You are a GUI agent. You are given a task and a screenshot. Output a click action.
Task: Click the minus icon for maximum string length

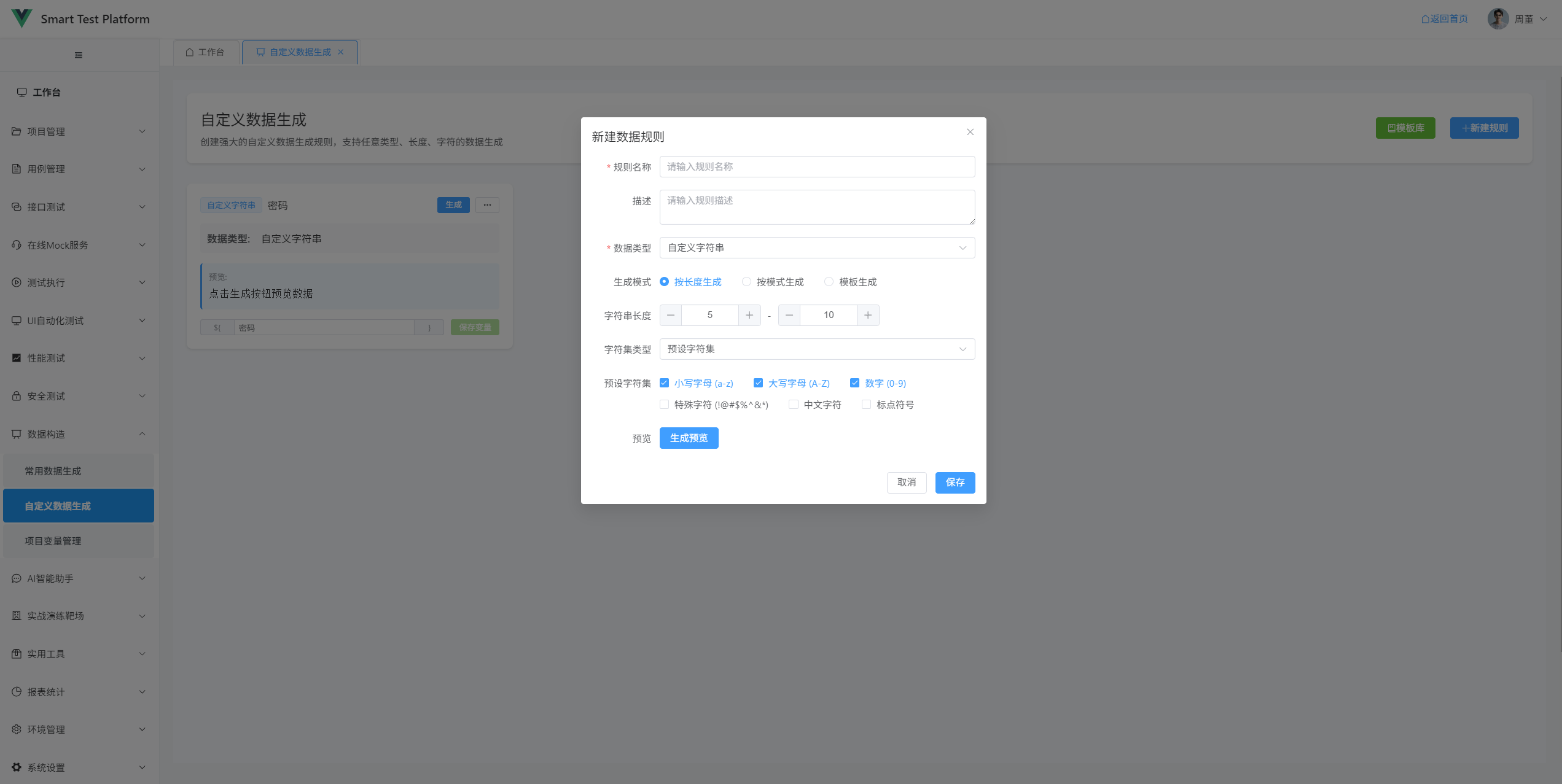pos(789,315)
